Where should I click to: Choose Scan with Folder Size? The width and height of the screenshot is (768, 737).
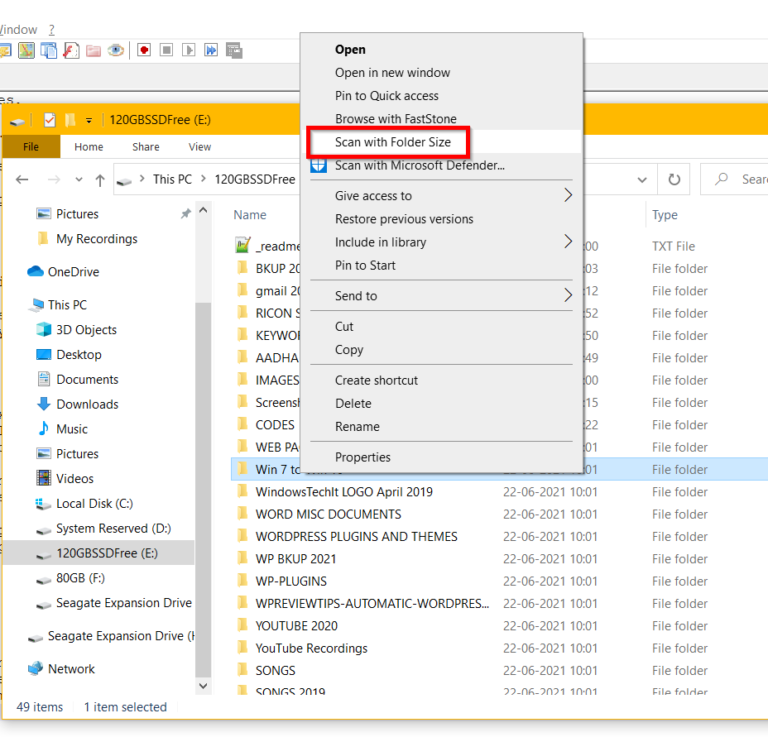tap(392, 142)
